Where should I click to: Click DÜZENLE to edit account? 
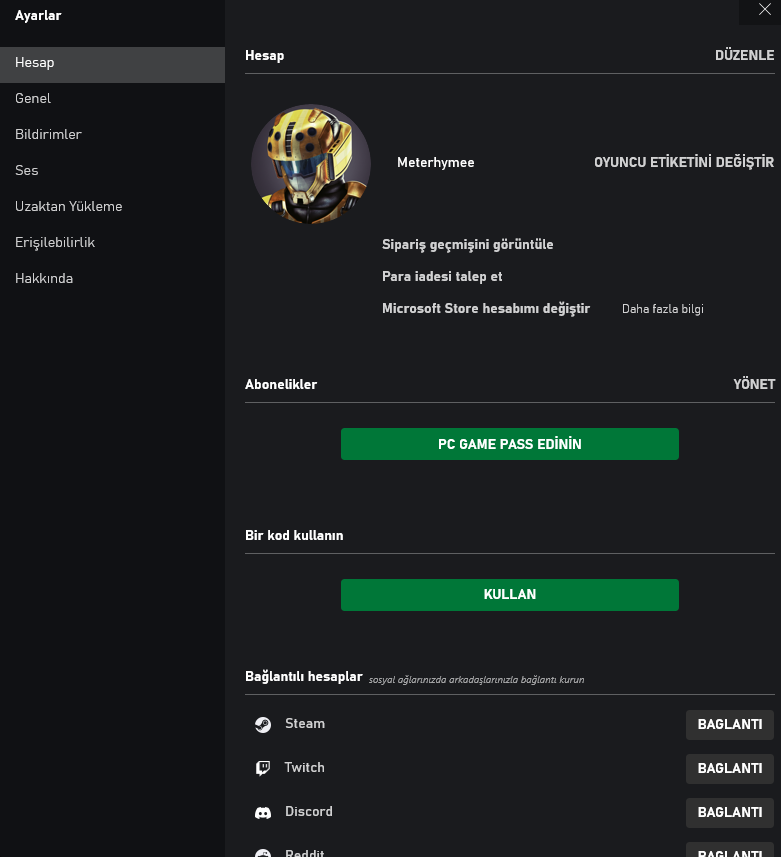[x=744, y=55]
